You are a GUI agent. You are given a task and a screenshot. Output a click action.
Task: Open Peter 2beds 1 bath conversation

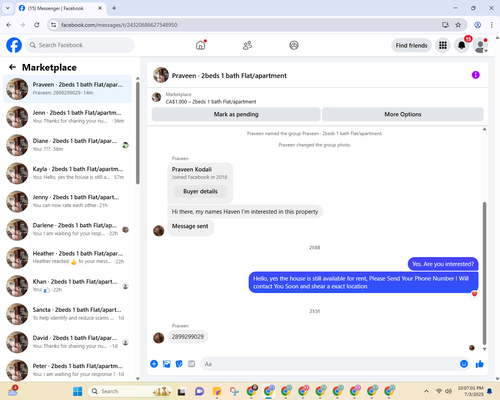click(67, 370)
